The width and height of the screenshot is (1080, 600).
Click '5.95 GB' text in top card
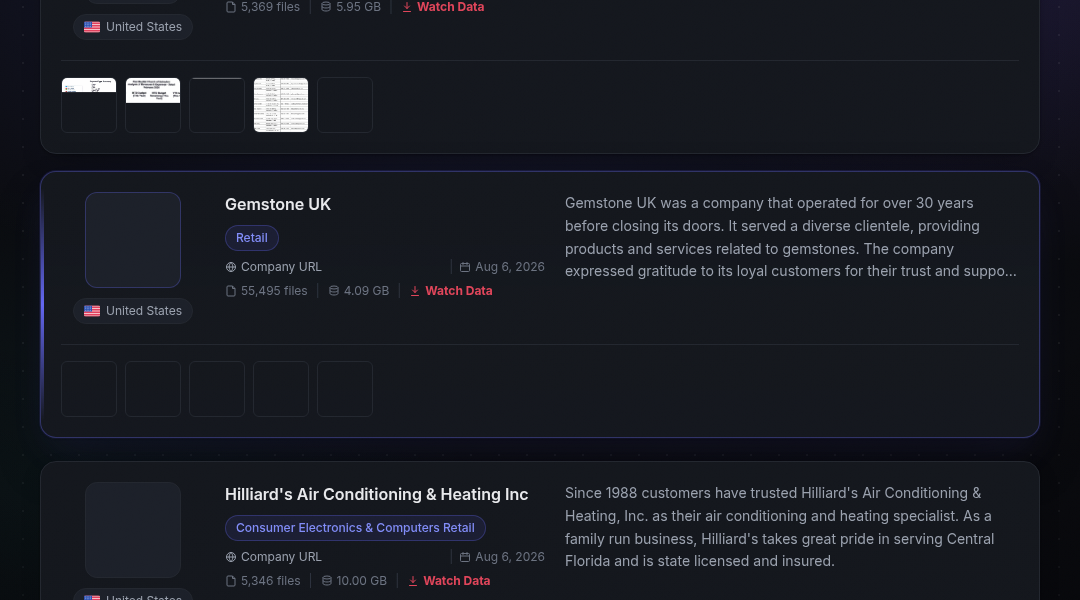(x=358, y=7)
